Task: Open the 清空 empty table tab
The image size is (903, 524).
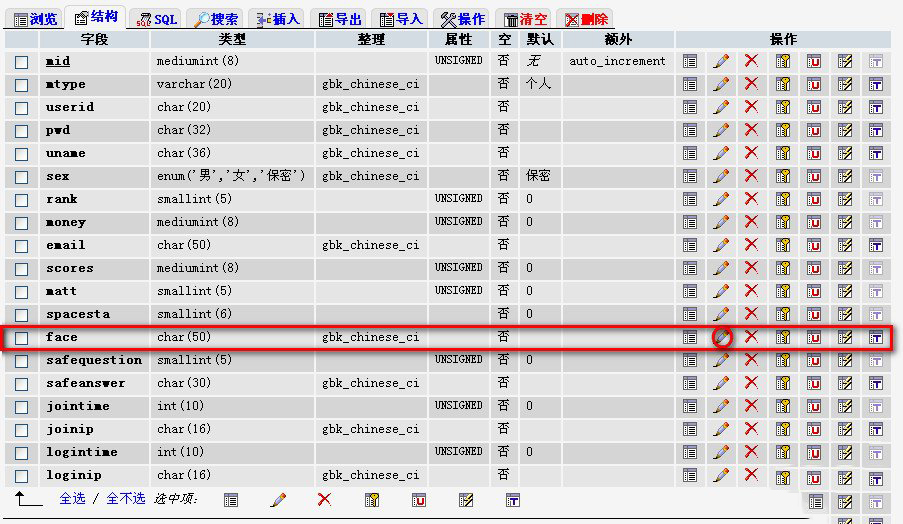Action: [x=525, y=19]
